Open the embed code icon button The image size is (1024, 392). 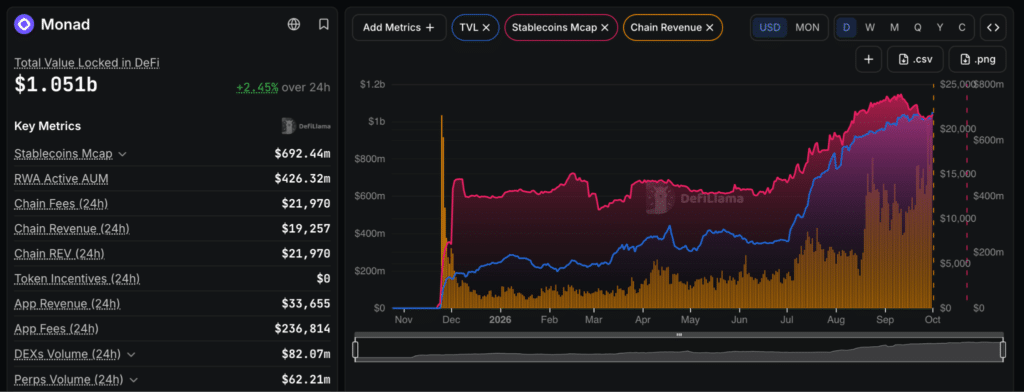point(993,27)
